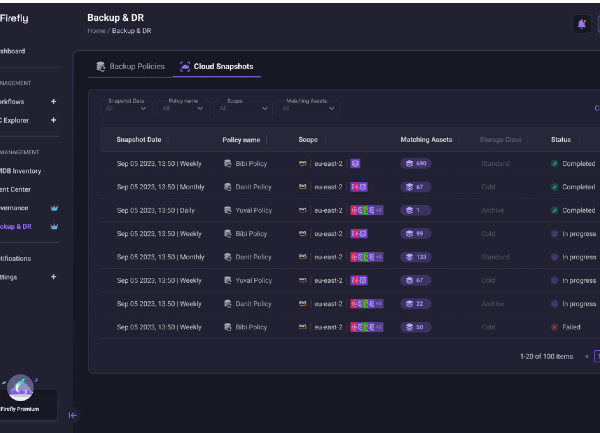The height and width of the screenshot is (433, 600).
Task: Click 'Standard' storage class in 690 row
Action: [x=495, y=164]
